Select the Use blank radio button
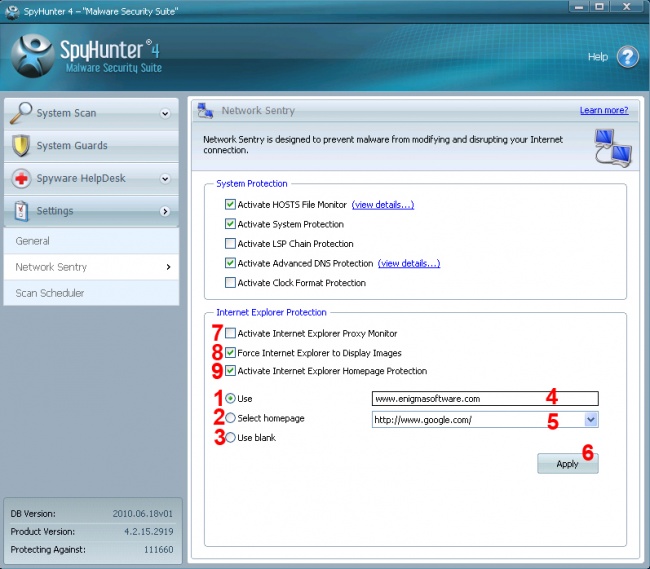650x569 pixels. (x=231, y=438)
